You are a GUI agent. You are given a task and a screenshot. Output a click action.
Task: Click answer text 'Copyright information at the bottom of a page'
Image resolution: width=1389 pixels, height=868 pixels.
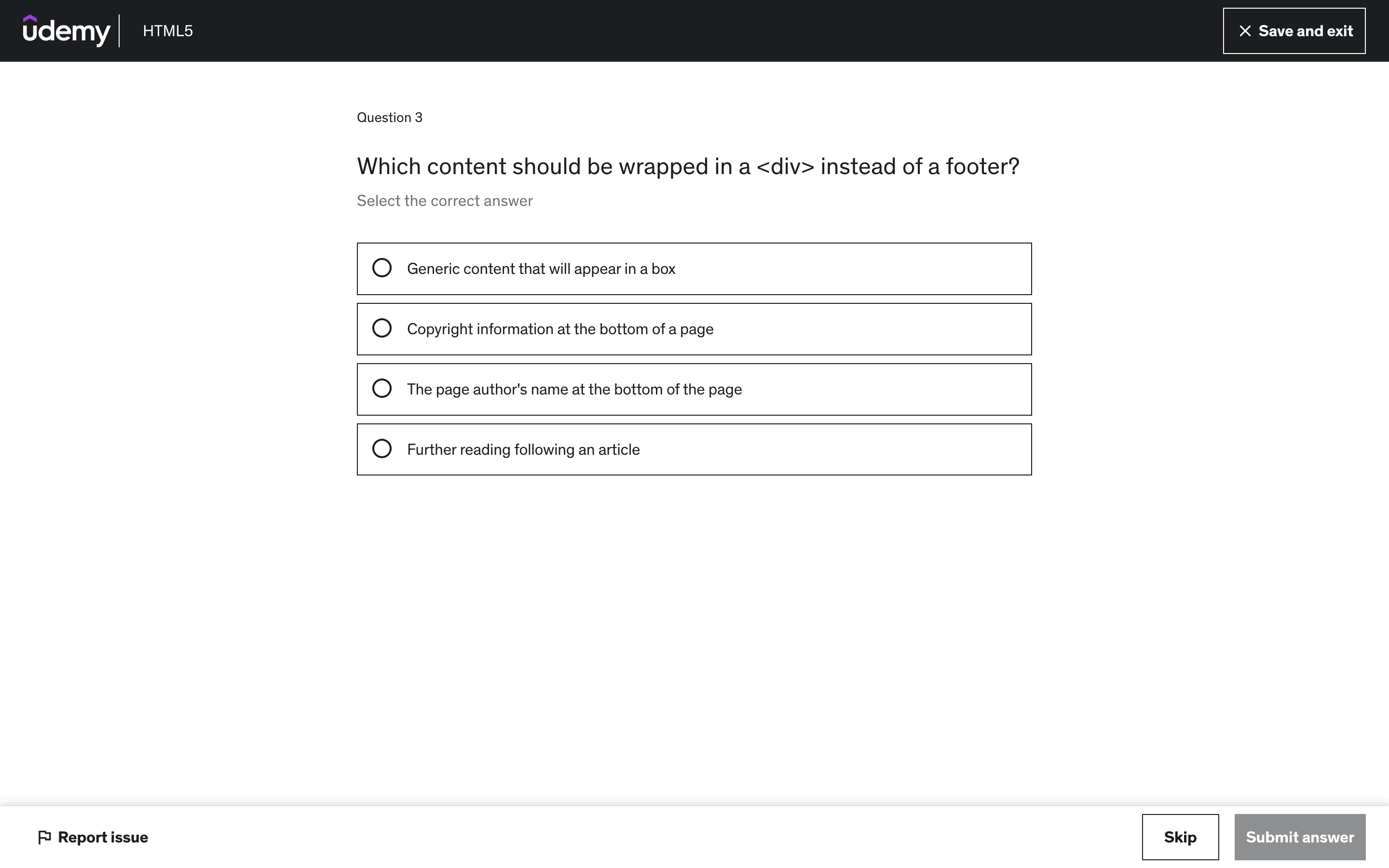pyautogui.click(x=559, y=329)
